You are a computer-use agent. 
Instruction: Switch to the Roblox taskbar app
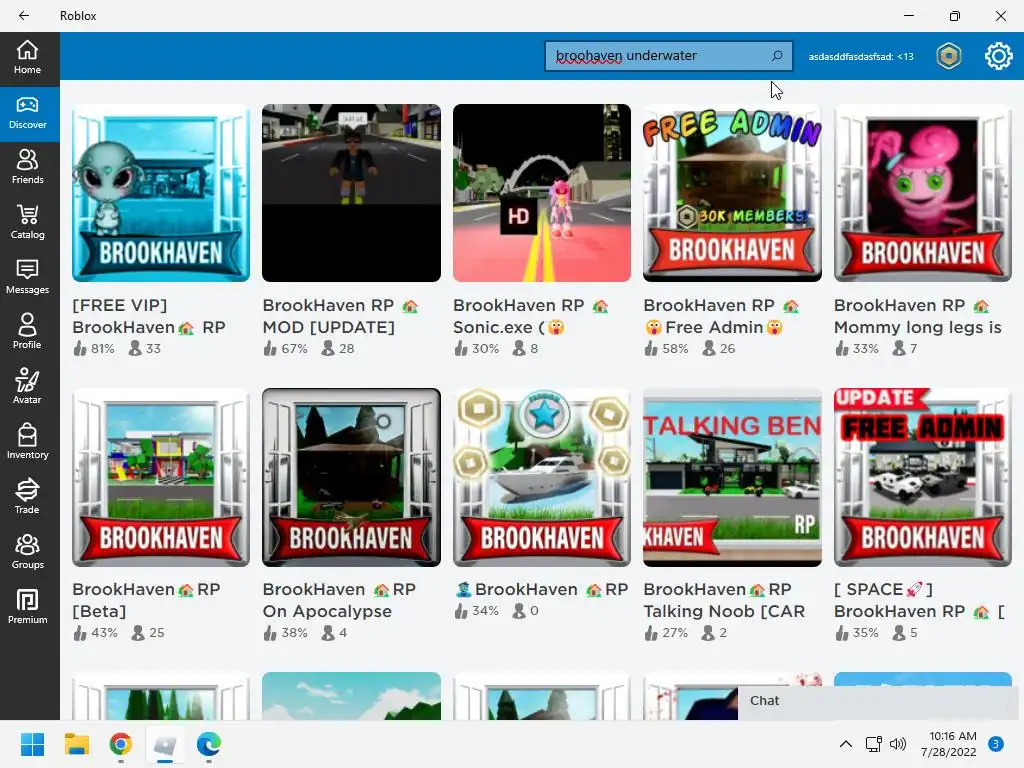[x=165, y=744]
